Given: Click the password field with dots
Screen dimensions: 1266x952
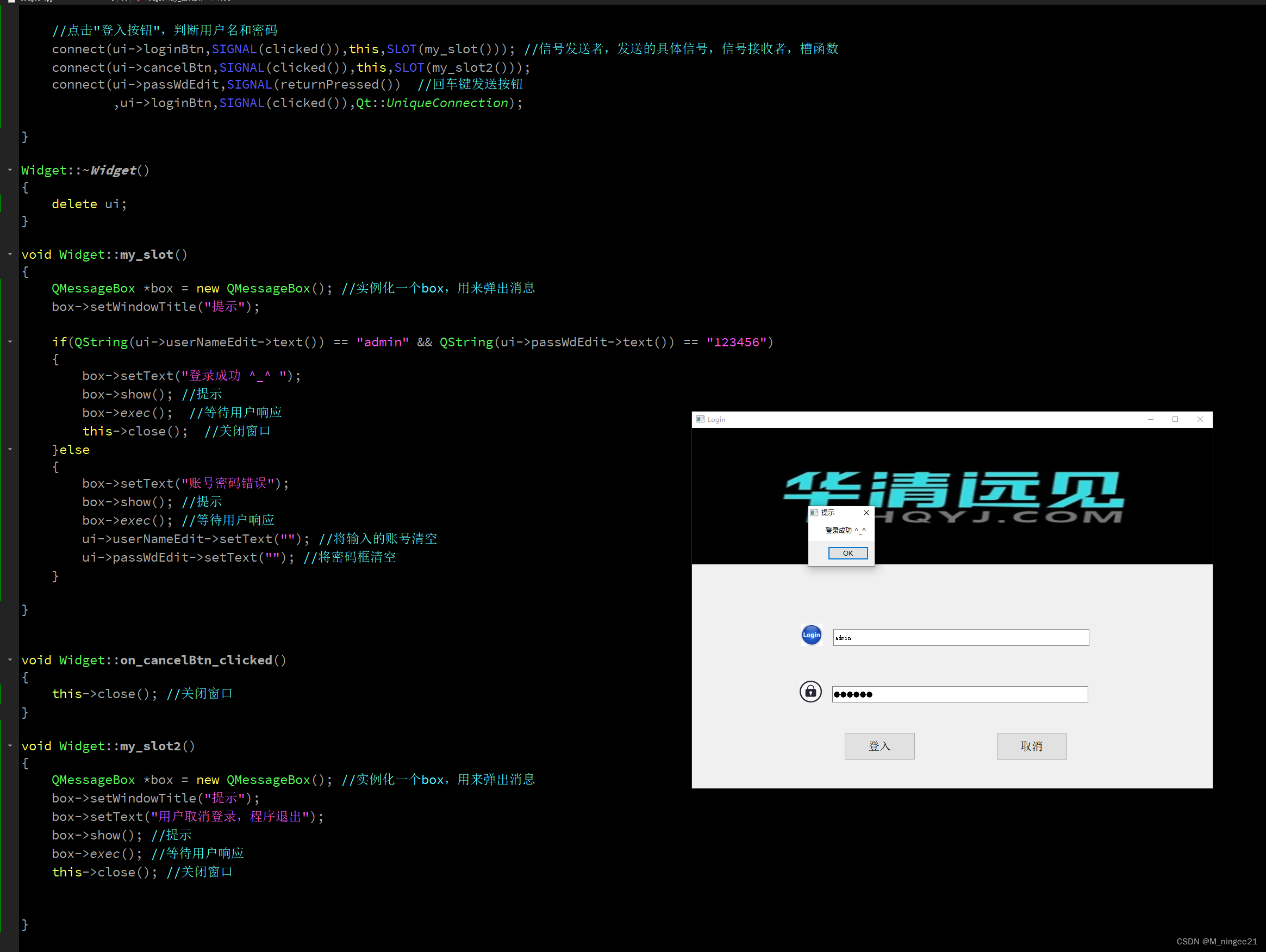Looking at the screenshot, I should click(x=960, y=694).
